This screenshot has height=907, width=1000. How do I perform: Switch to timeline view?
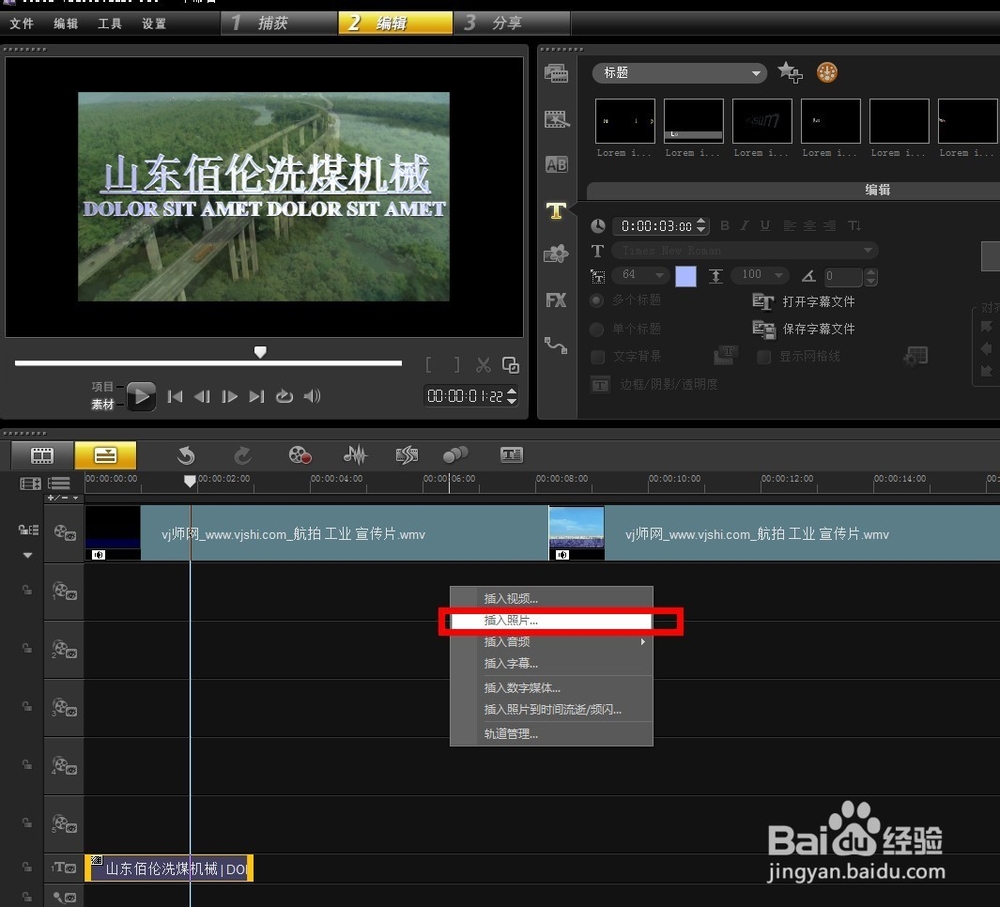[105, 455]
